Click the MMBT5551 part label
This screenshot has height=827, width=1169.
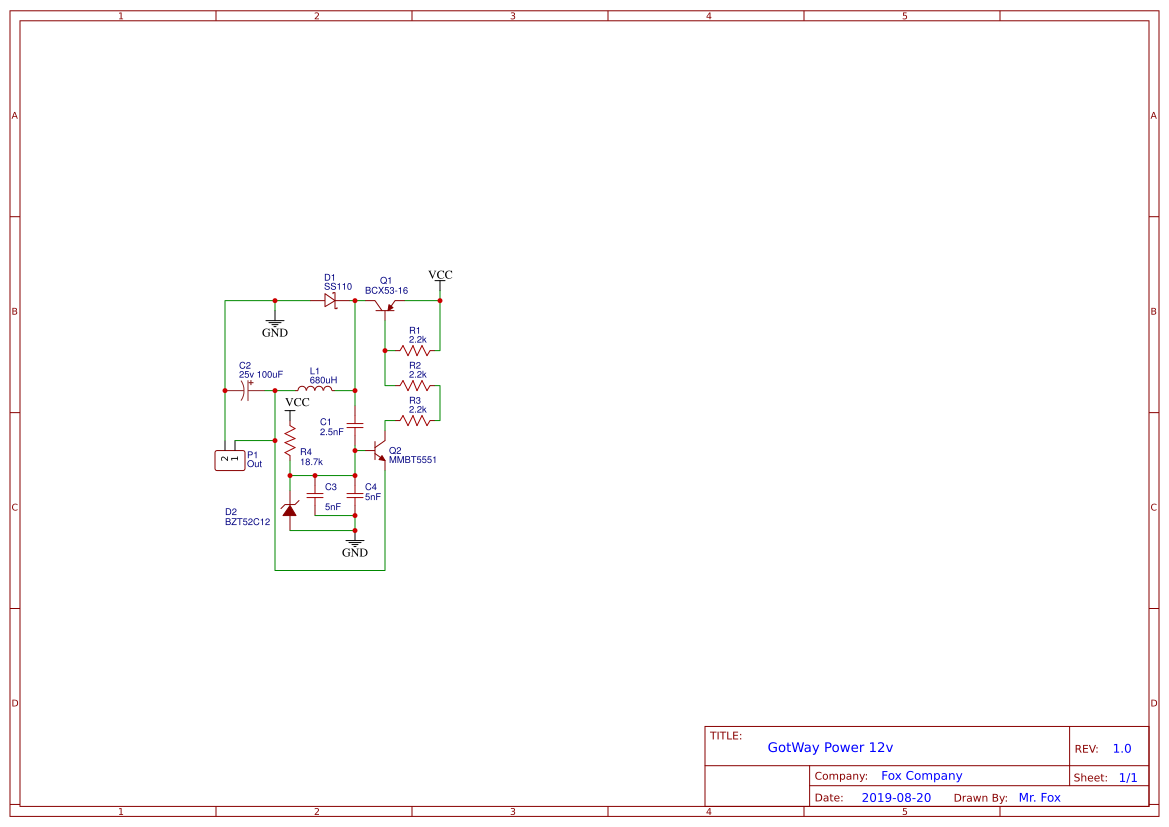[413, 460]
